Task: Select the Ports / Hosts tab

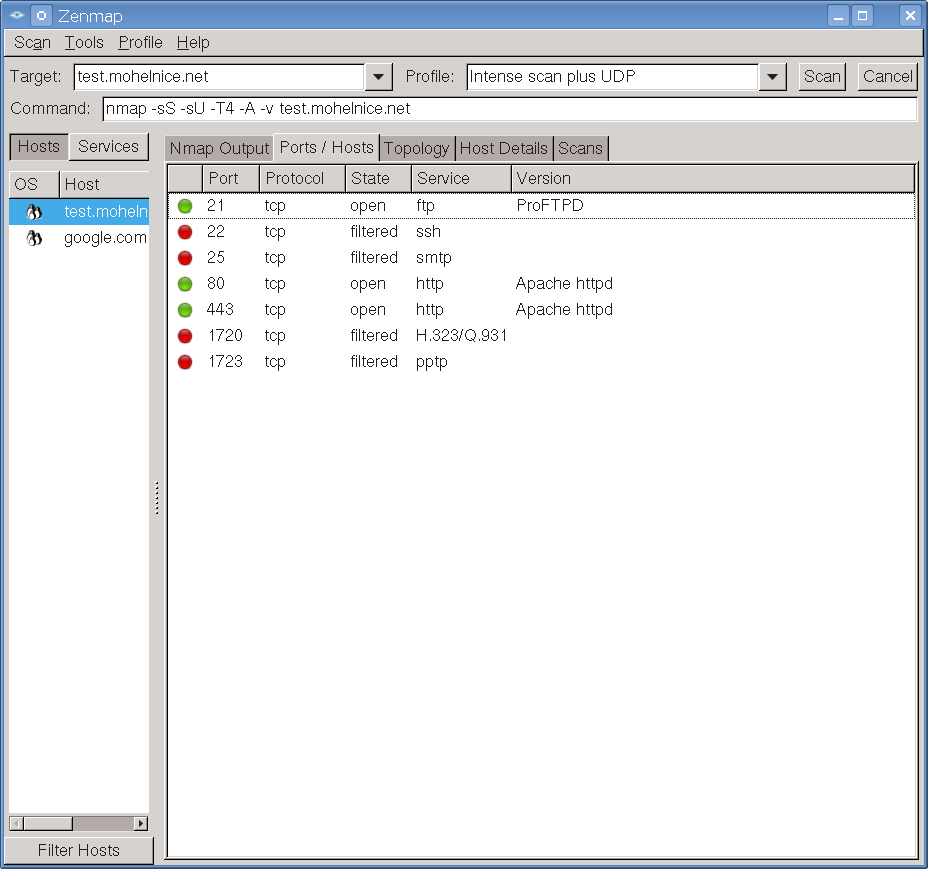Action: [x=327, y=147]
